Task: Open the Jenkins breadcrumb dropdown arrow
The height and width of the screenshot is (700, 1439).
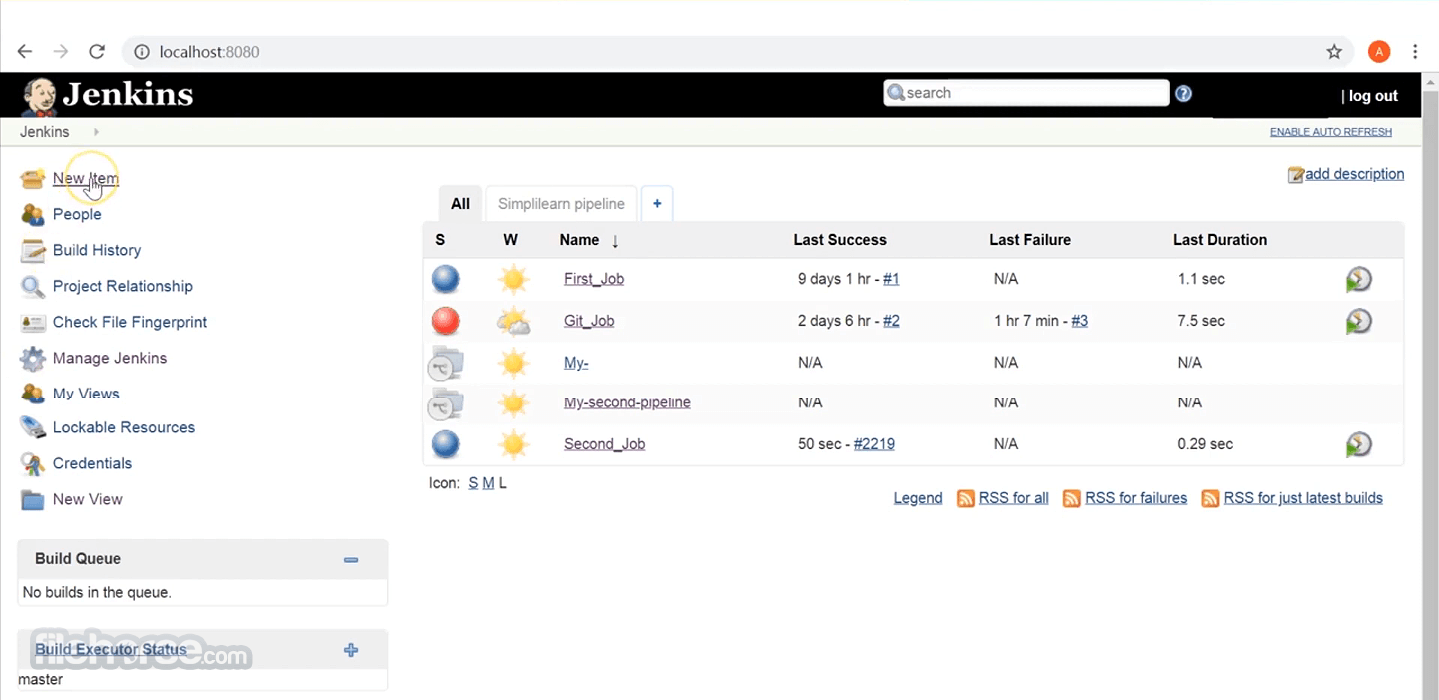Action: coord(96,132)
